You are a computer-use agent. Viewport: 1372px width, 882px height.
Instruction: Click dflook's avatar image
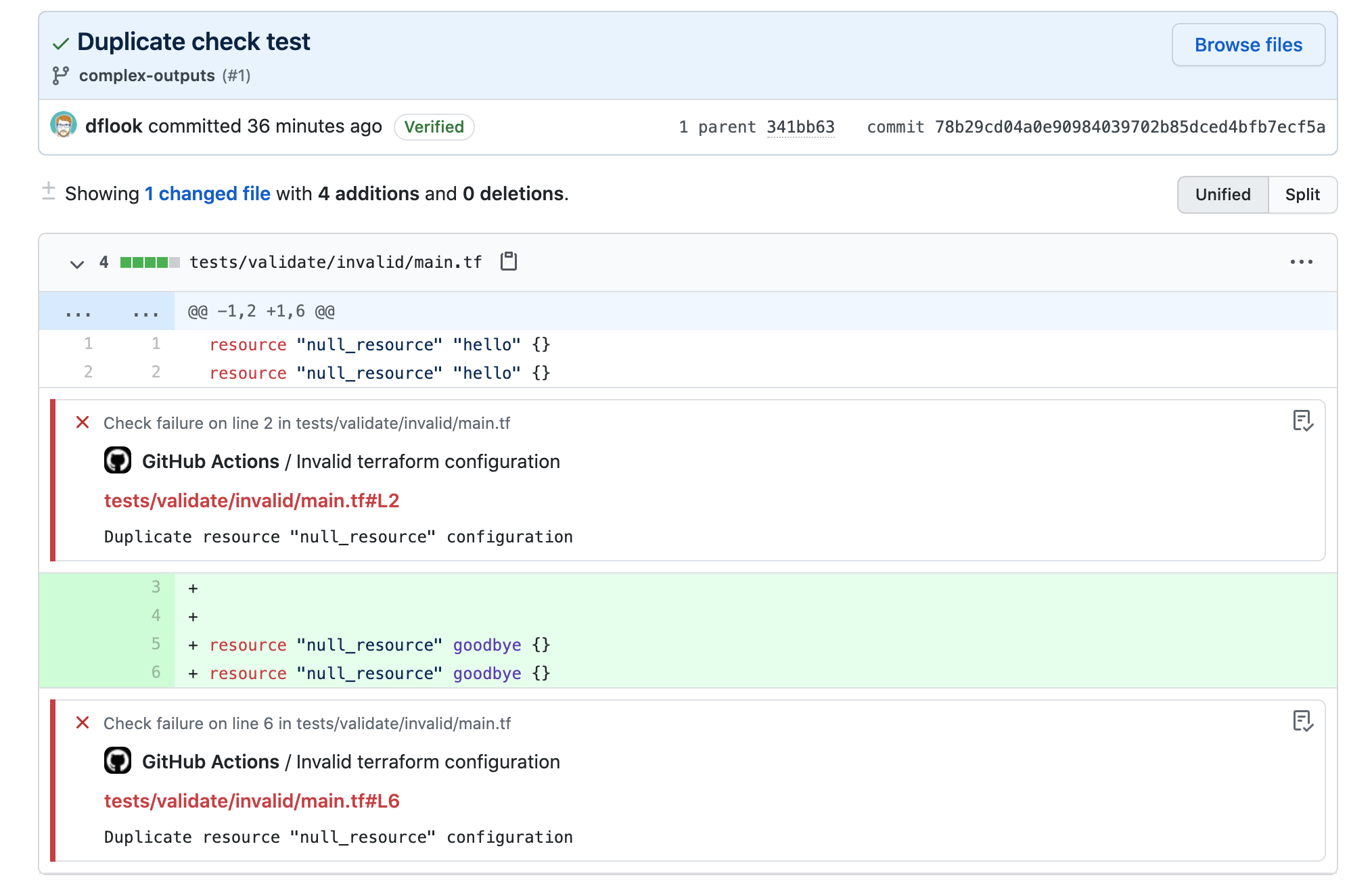(x=64, y=126)
